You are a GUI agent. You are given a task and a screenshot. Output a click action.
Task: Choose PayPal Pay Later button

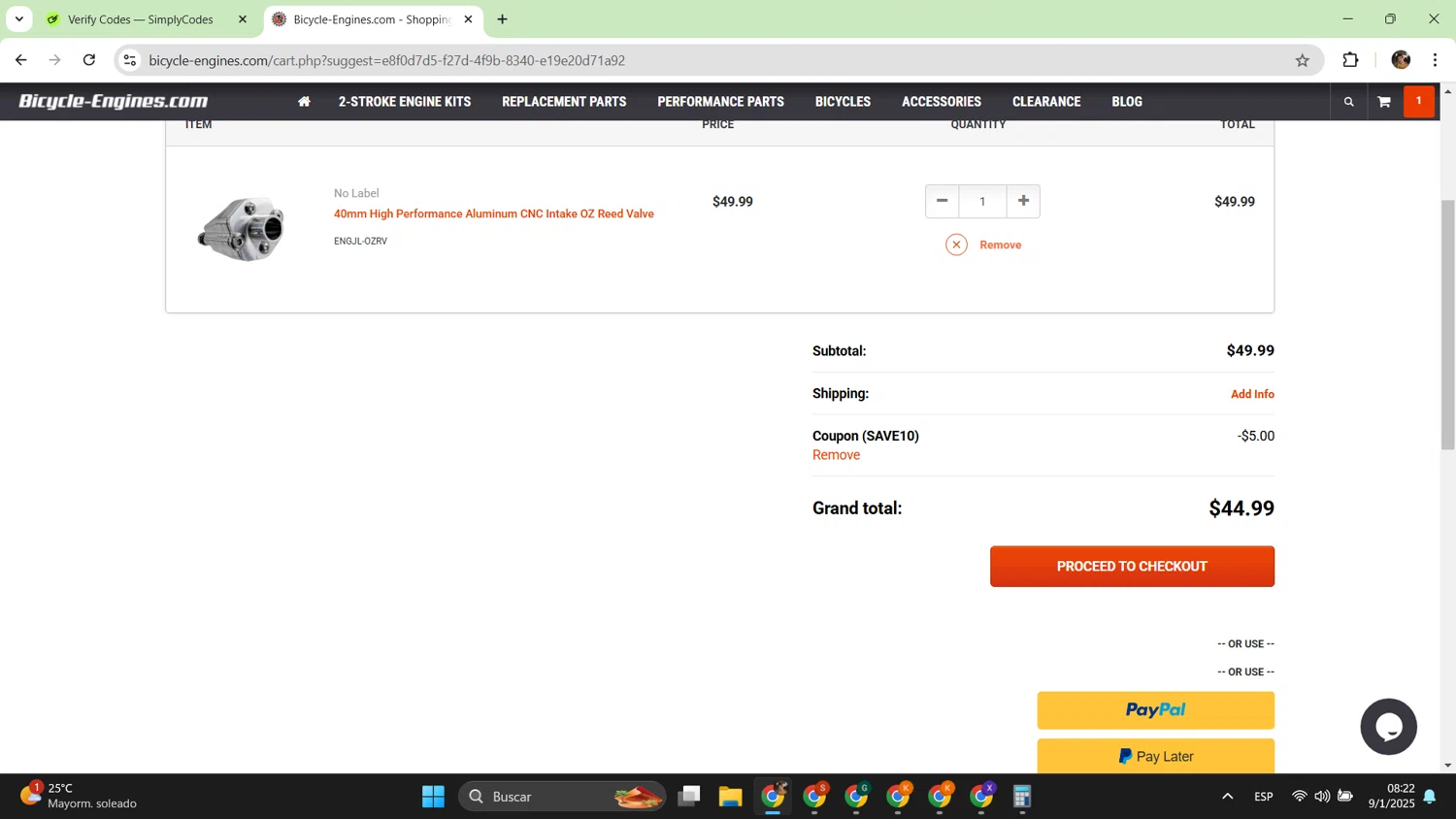pyautogui.click(x=1155, y=756)
